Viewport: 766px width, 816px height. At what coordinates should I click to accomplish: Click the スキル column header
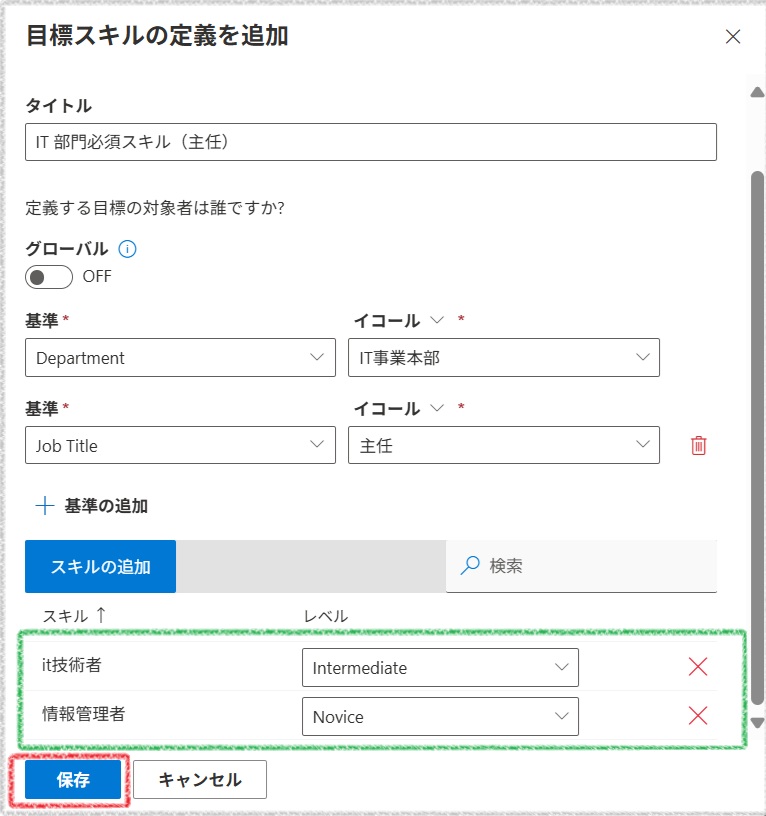[65, 616]
